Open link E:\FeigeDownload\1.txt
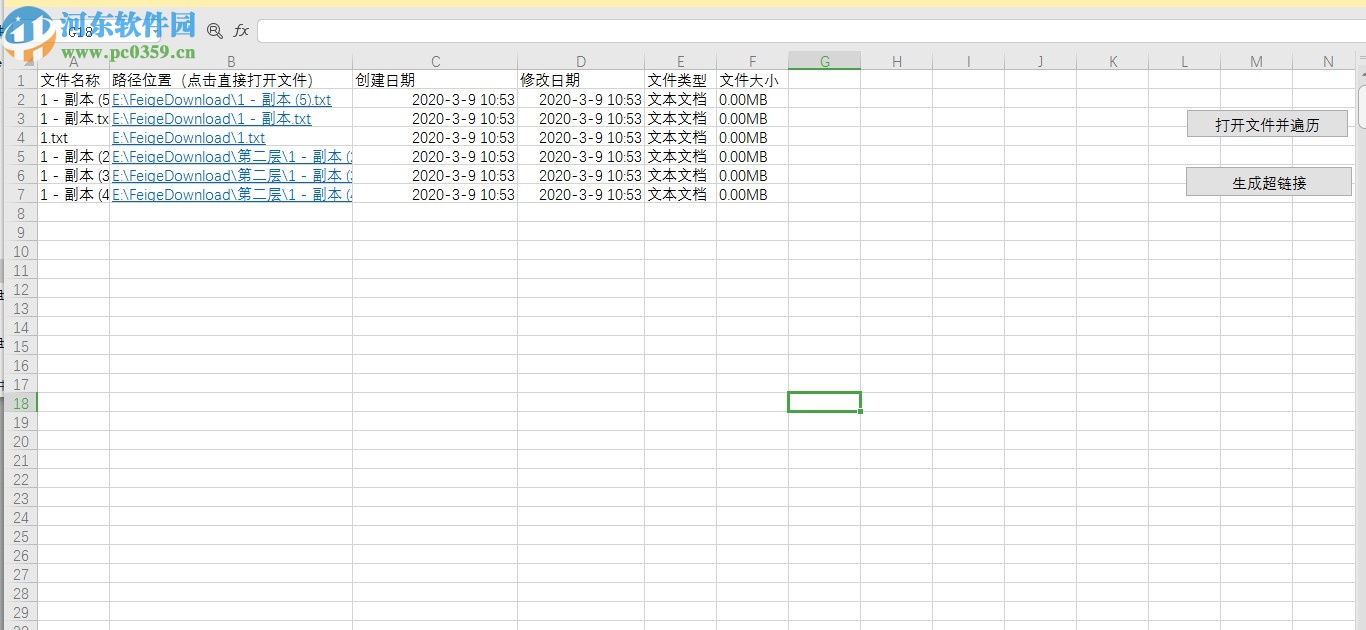This screenshot has width=1366, height=630. coord(188,138)
